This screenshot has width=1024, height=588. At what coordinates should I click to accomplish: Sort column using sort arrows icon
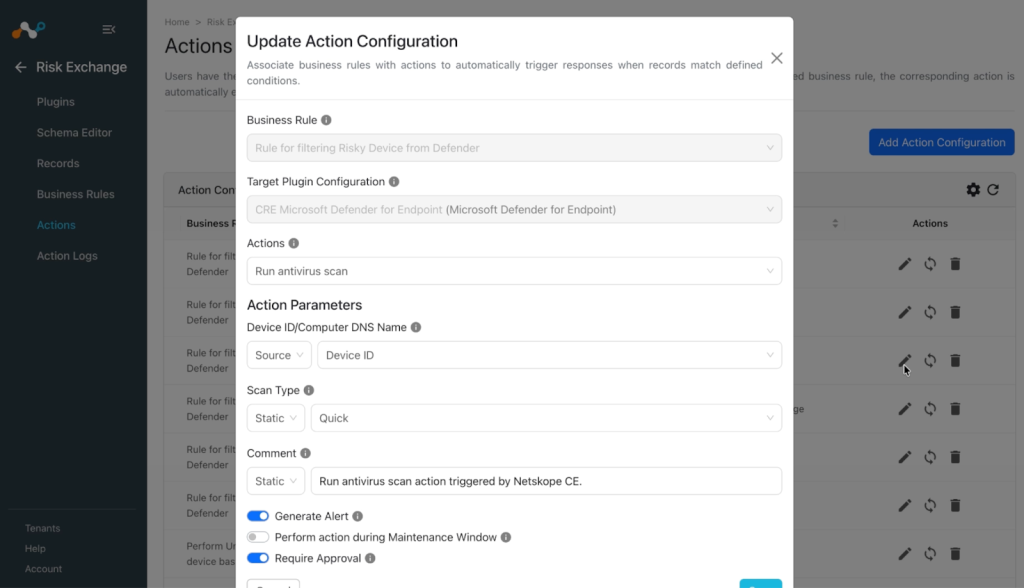tap(835, 223)
